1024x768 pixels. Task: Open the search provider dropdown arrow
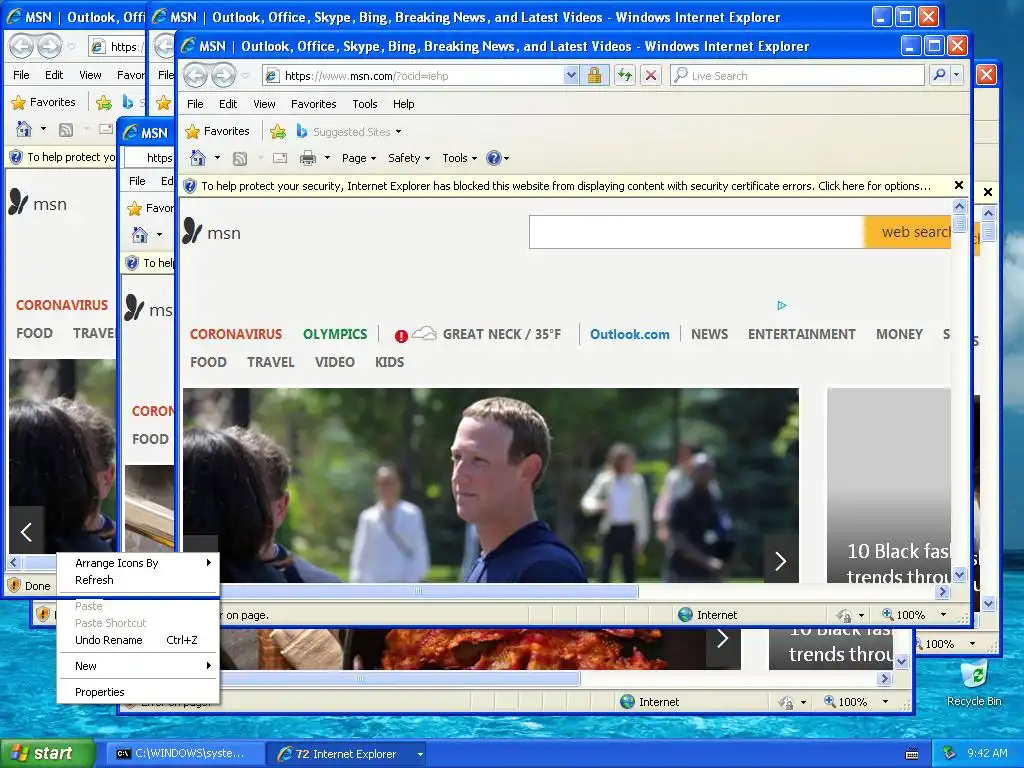(957, 75)
